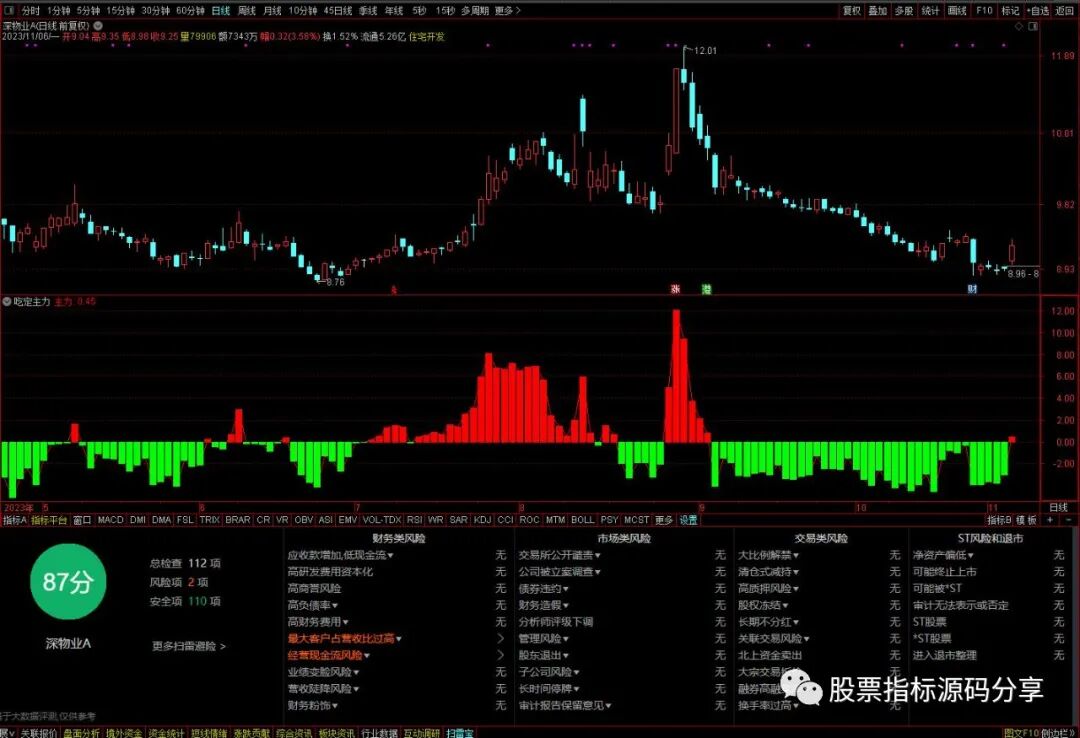
Task: Click the 设置 settings tab in indicator bar
Action: pyautogui.click(x=689, y=520)
